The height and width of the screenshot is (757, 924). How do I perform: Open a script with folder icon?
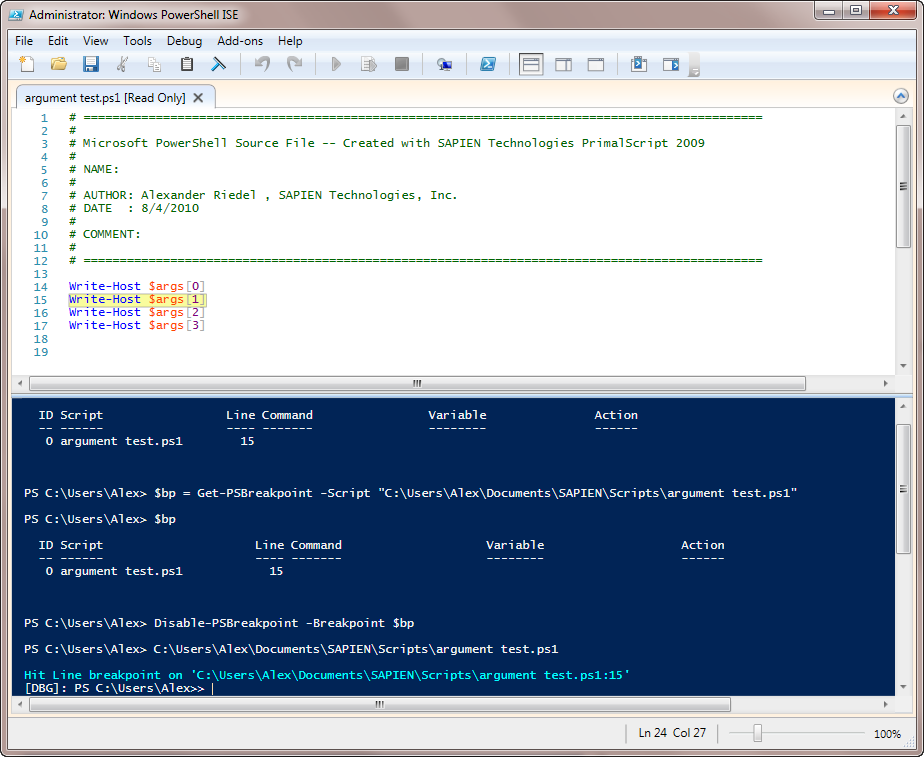tap(58, 64)
